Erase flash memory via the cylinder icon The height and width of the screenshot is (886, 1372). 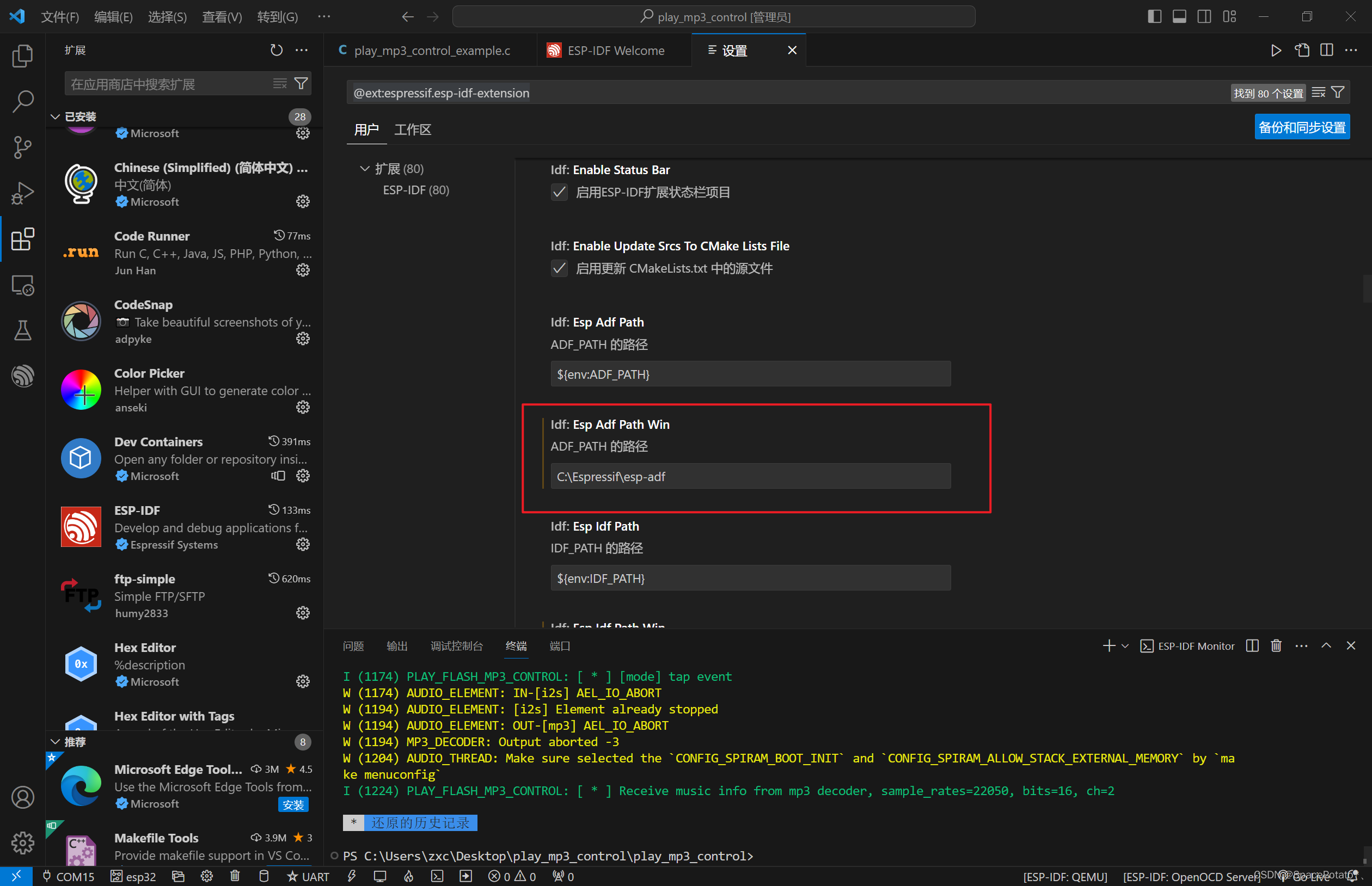point(264,876)
